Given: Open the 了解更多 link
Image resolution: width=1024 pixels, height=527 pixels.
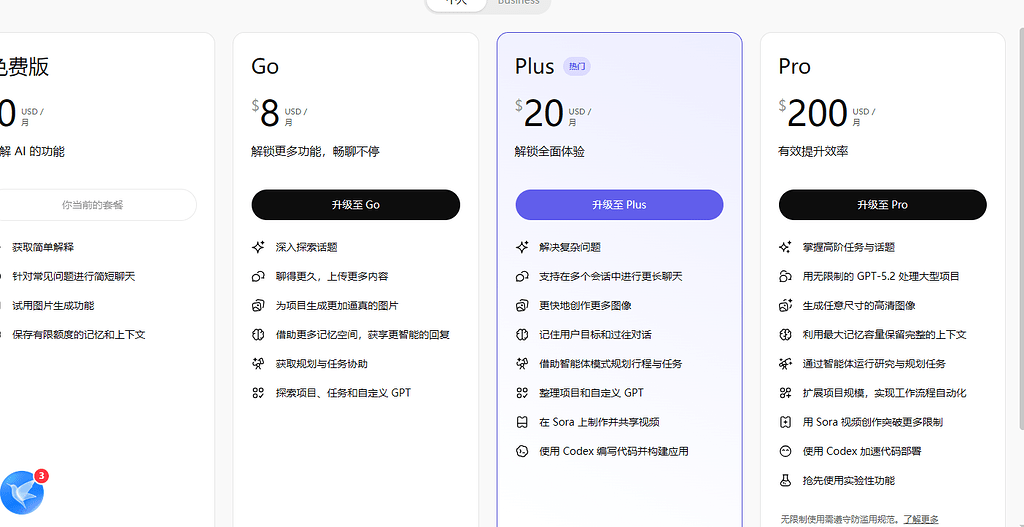Looking at the screenshot, I should 921,519.
